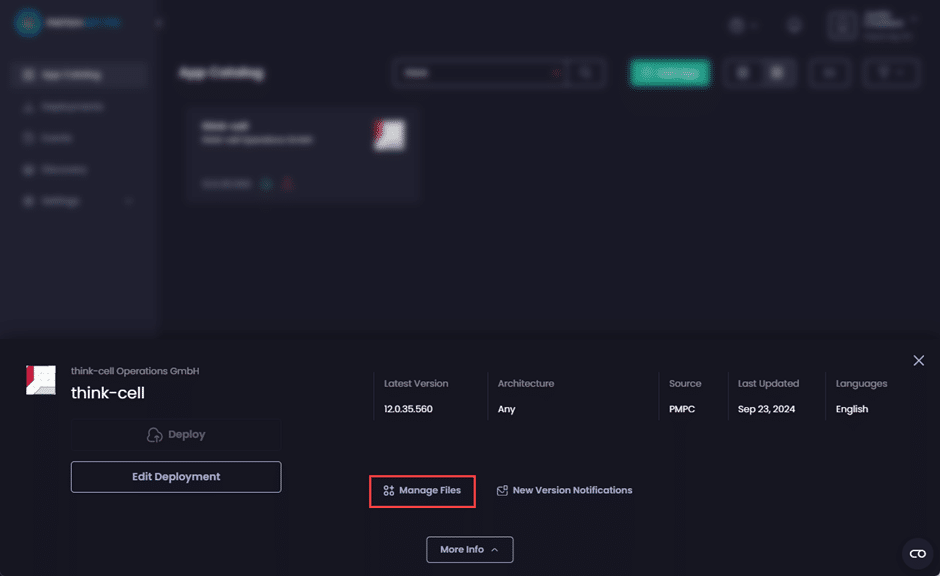
Task: Switch catalog to grid view
Action: [x=775, y=73]
